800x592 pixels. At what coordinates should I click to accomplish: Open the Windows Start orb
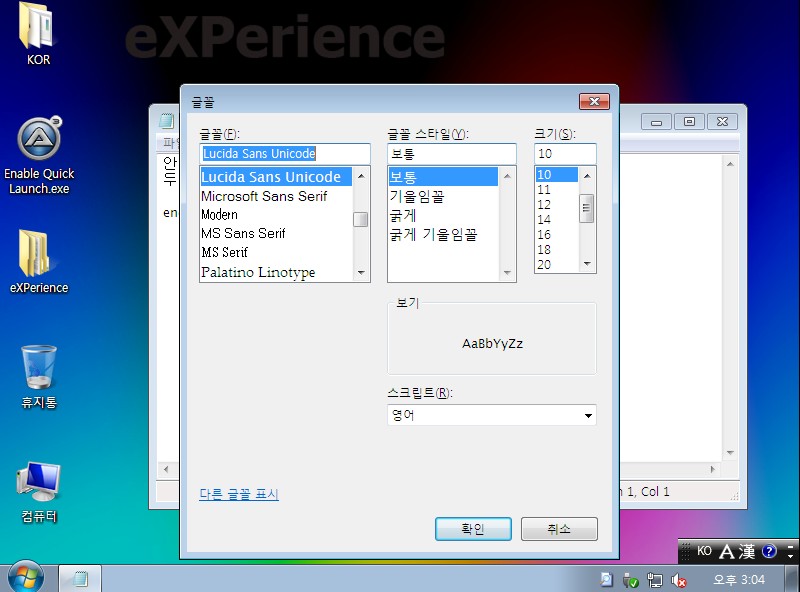pyautogui.click(x=26, y=577)
